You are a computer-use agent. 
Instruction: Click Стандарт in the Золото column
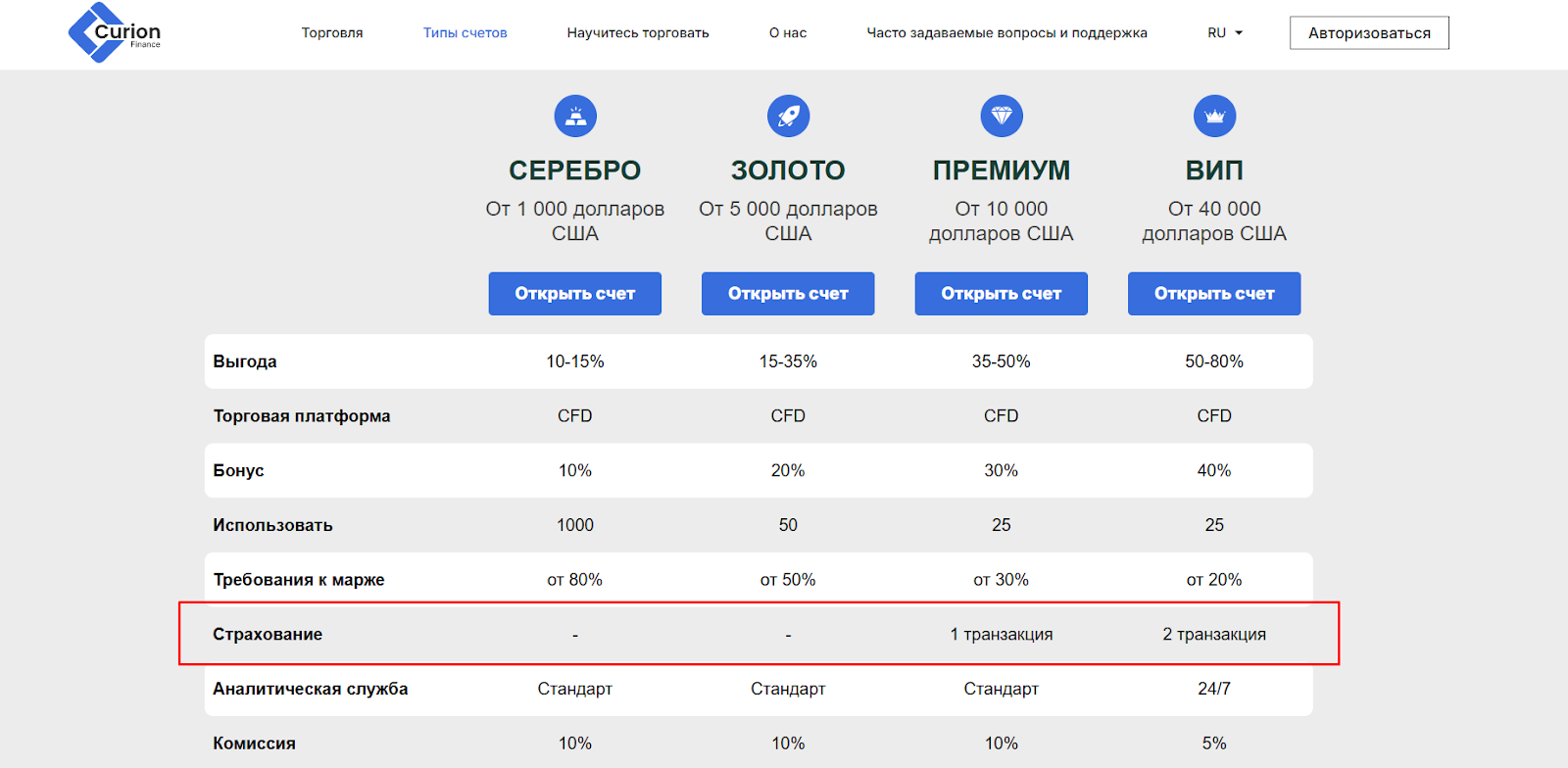click(788, 689)
